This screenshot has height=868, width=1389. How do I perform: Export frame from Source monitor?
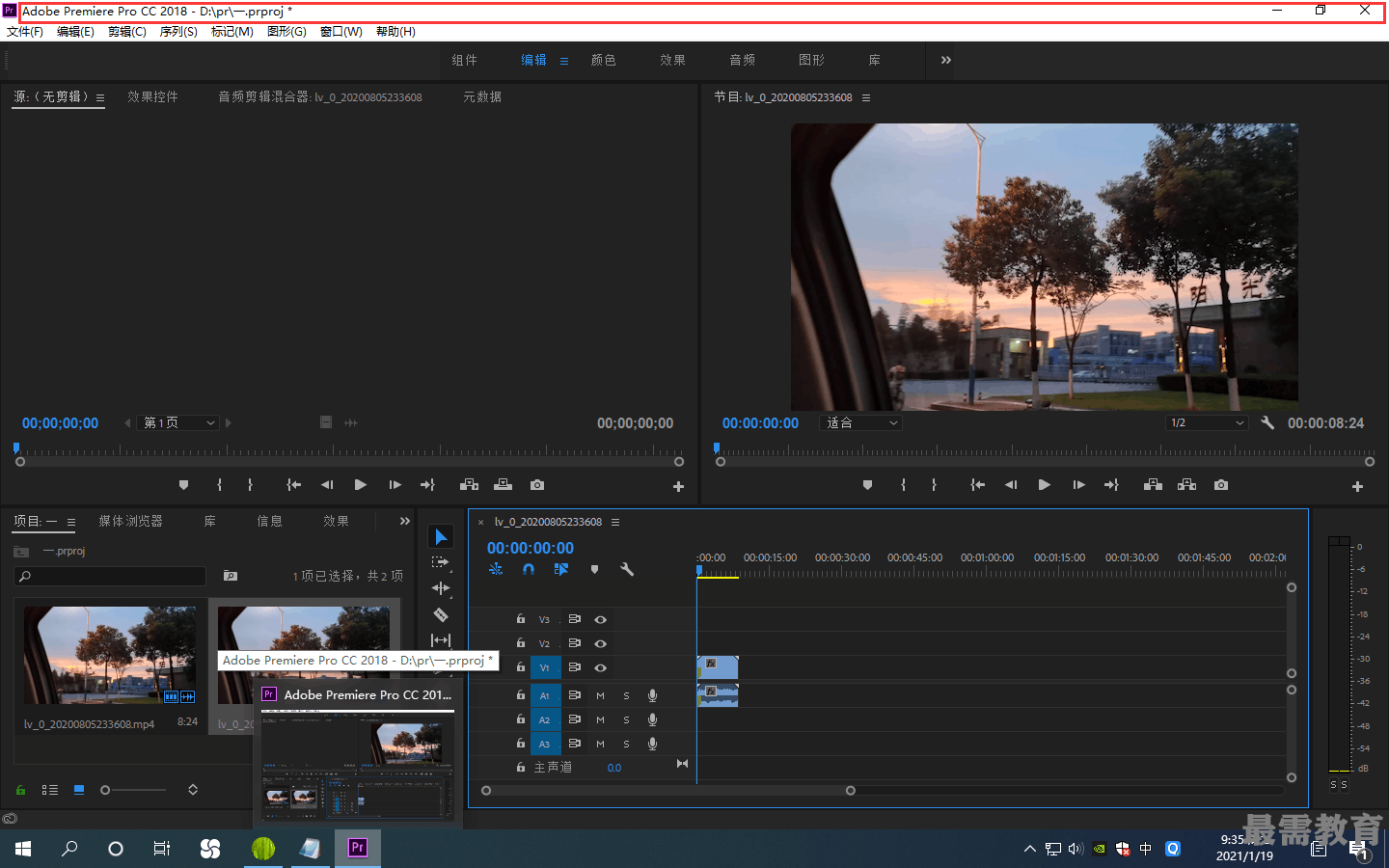pos(537,485)
